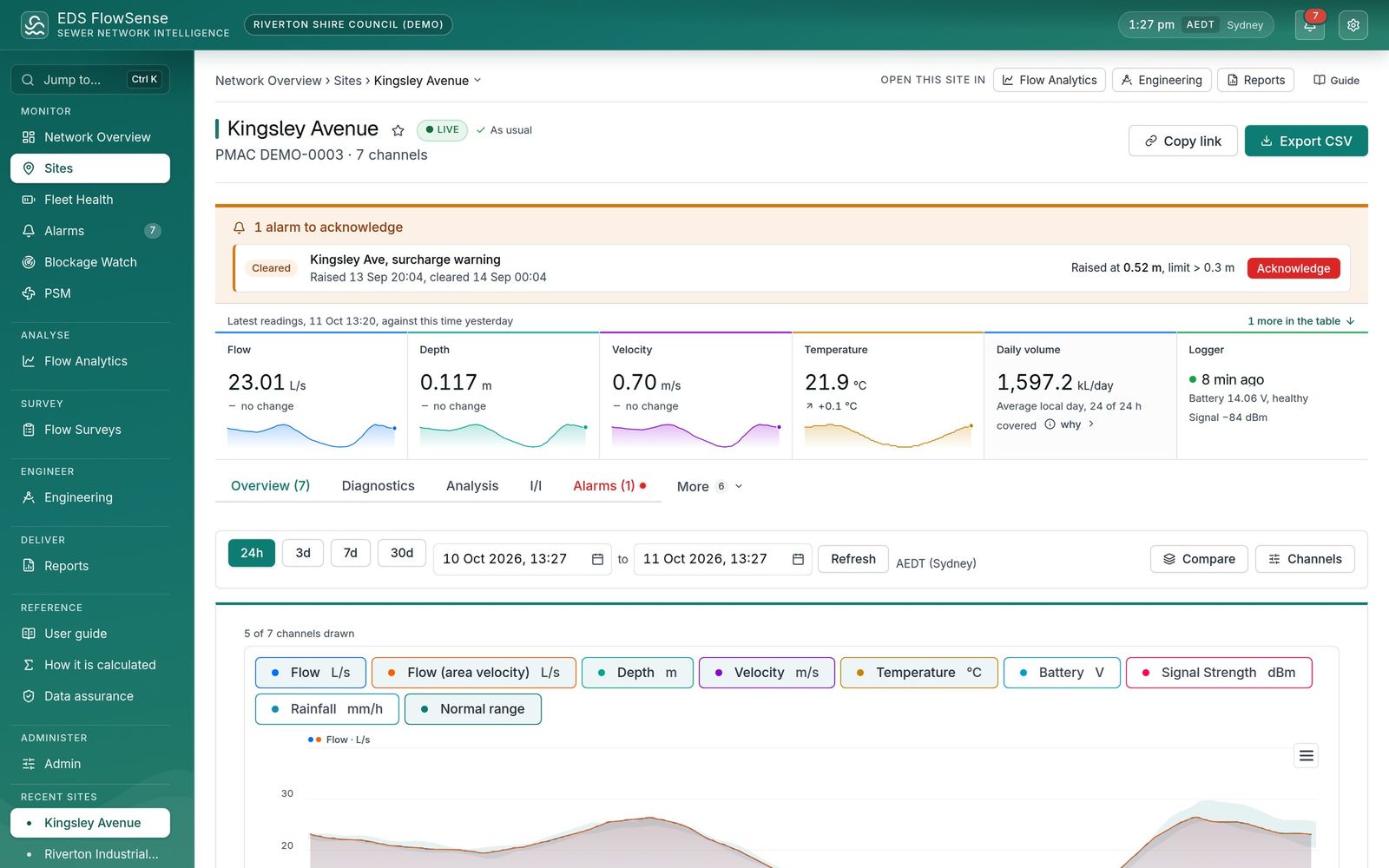Click the Jump to search field
Image resolution: width=1389 pixels, height=868 pixels.
pos(90,80)
